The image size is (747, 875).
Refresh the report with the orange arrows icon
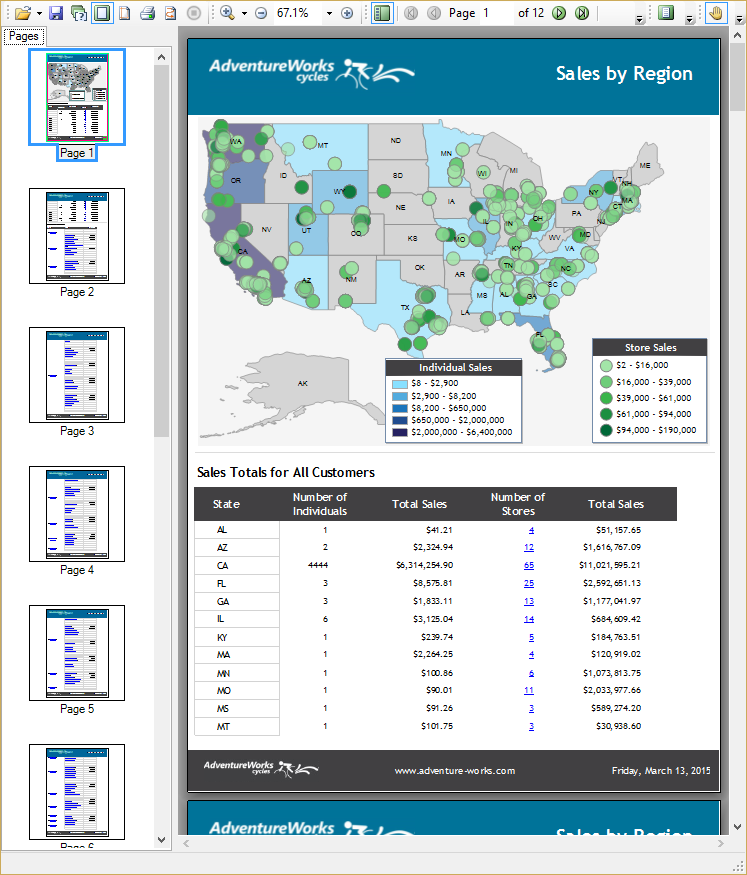[171, 13]
